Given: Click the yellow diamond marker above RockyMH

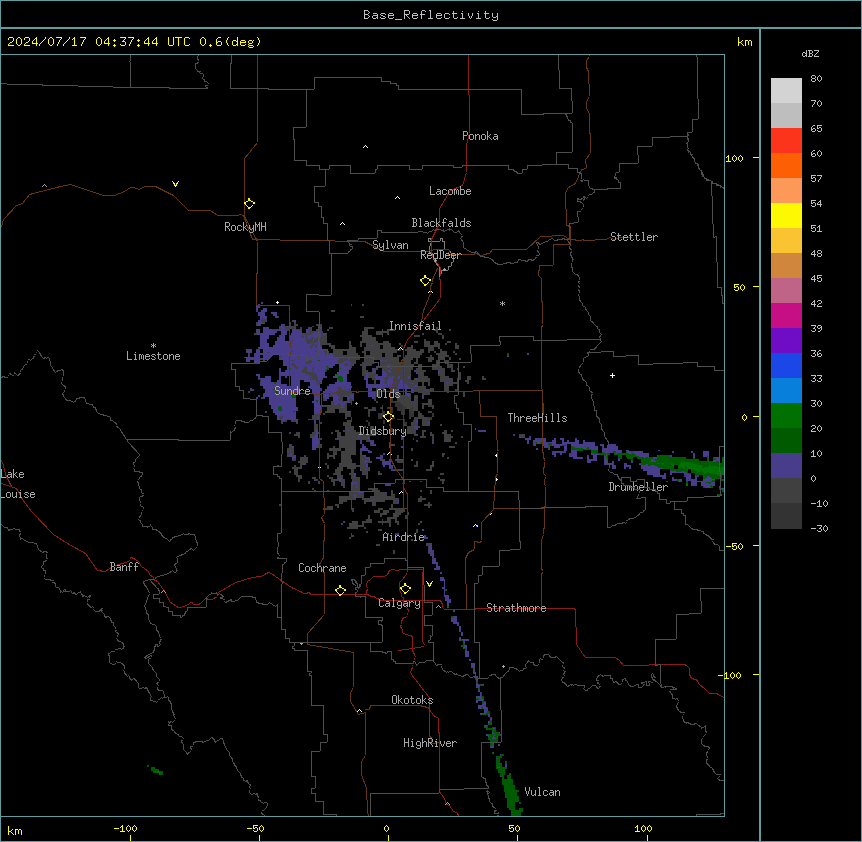Looking at the screenshot, I should pos(249,204).
